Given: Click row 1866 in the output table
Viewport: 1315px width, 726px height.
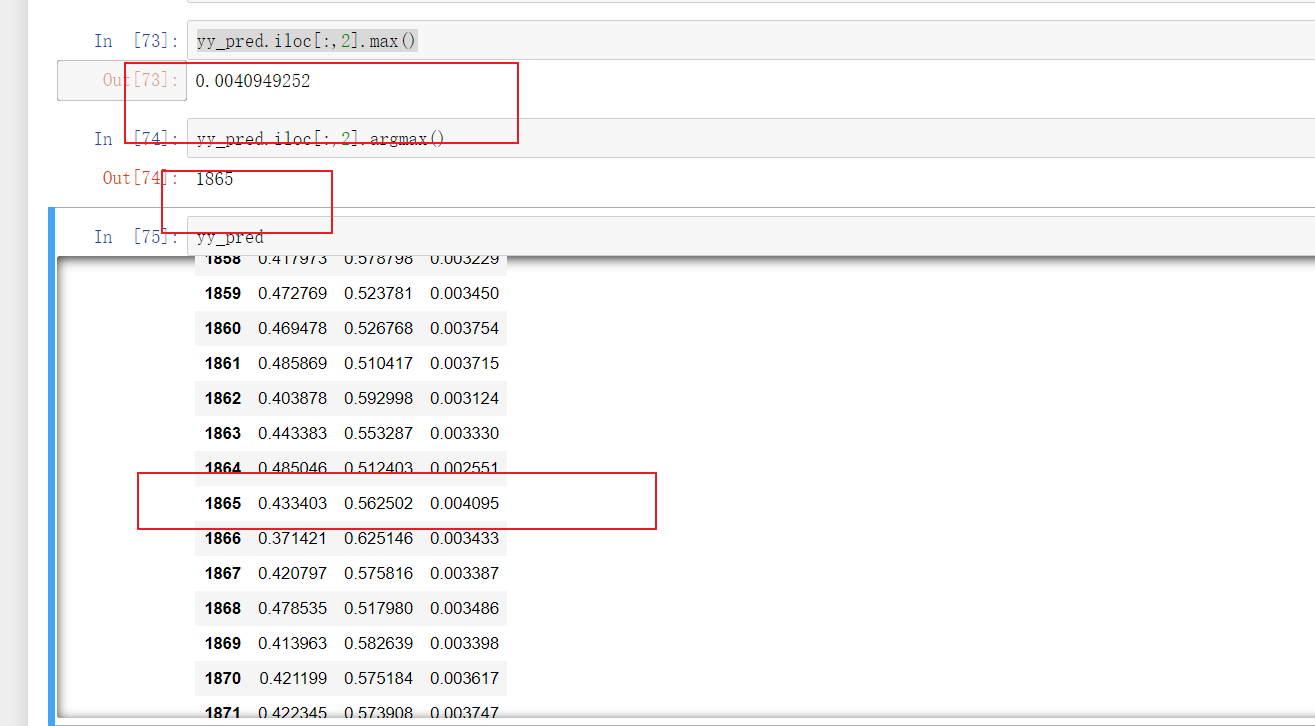Looking at the screenshot, I should click(x=350, y=538).
